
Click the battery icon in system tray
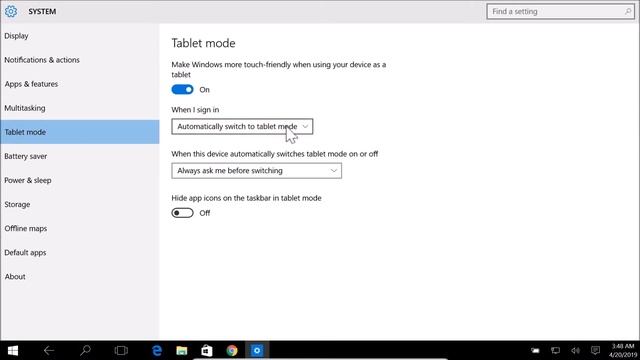535,351
